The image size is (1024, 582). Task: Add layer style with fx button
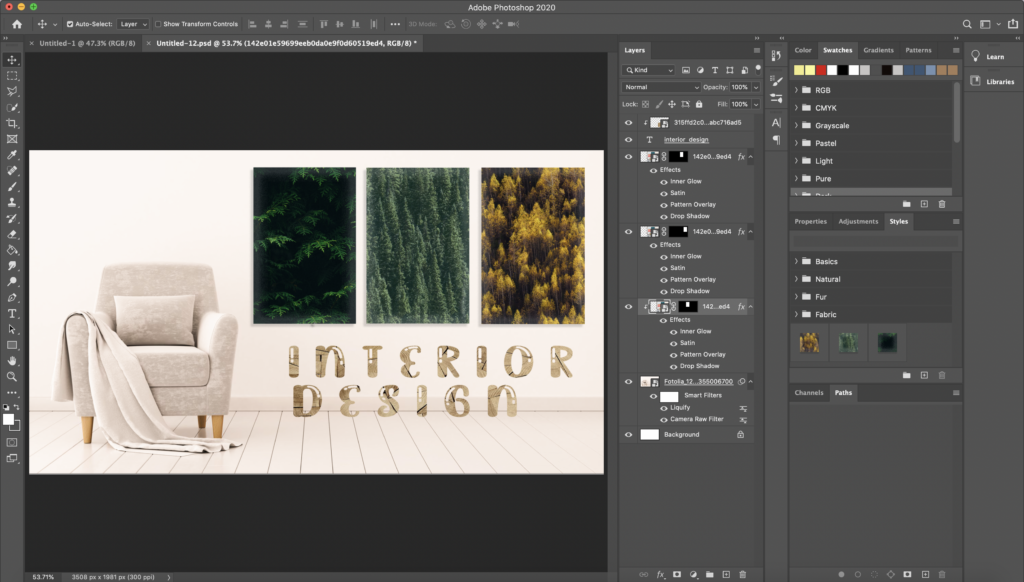pos(660,574)
